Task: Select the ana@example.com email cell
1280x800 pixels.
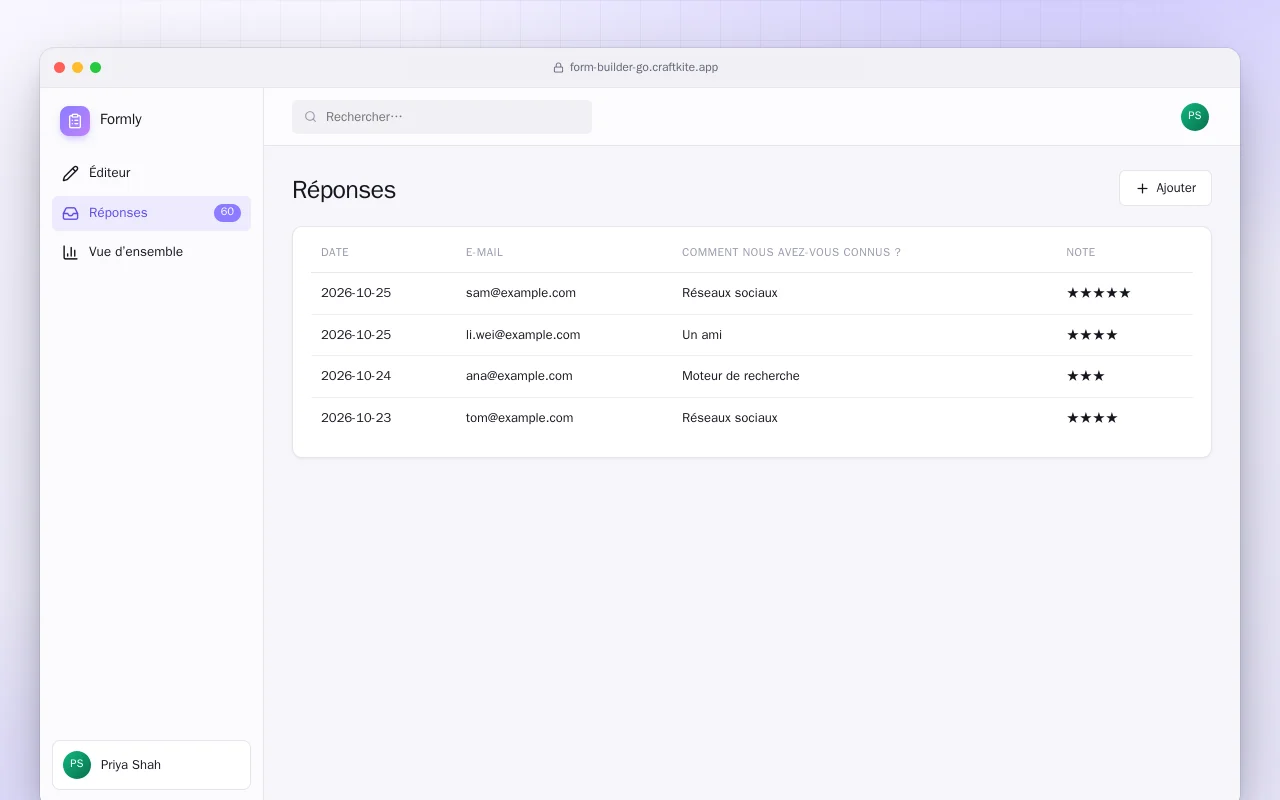Action: click(x=519, y=376)
